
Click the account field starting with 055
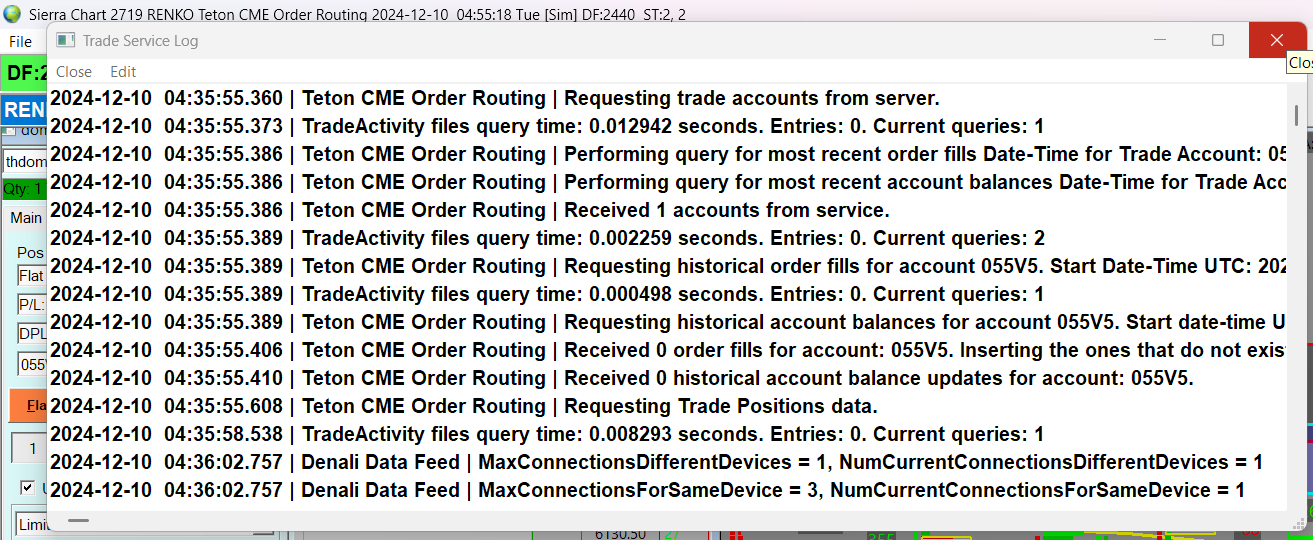coord(32,365)
